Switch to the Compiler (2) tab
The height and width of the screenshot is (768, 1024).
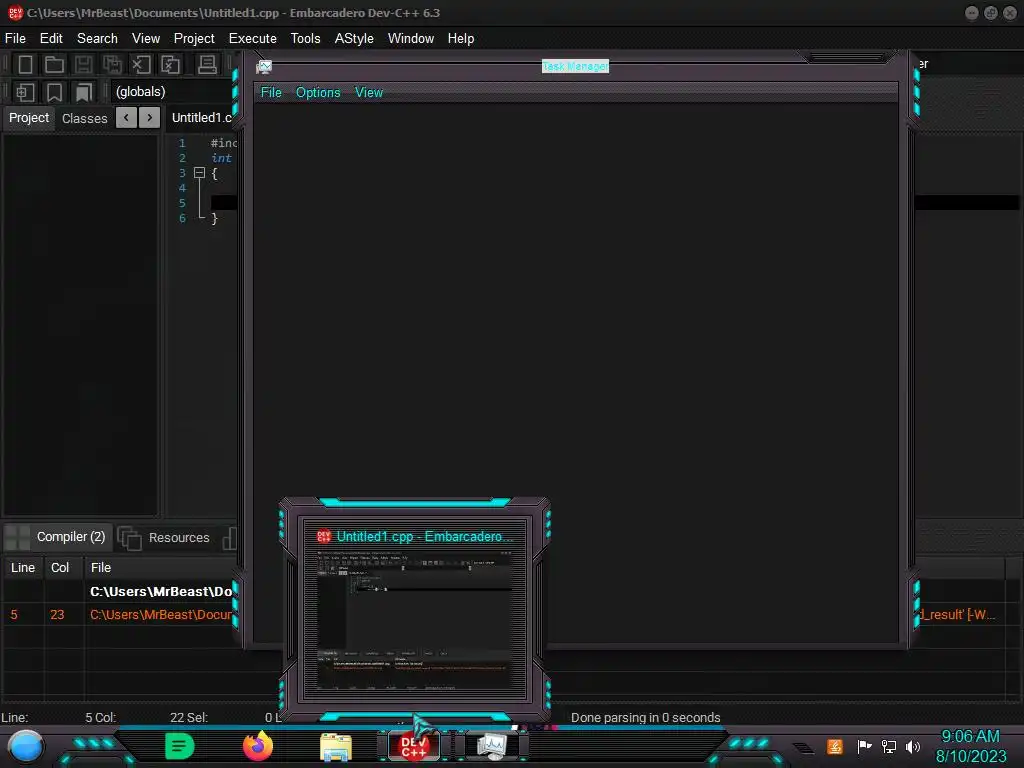[x=57, y=537]
